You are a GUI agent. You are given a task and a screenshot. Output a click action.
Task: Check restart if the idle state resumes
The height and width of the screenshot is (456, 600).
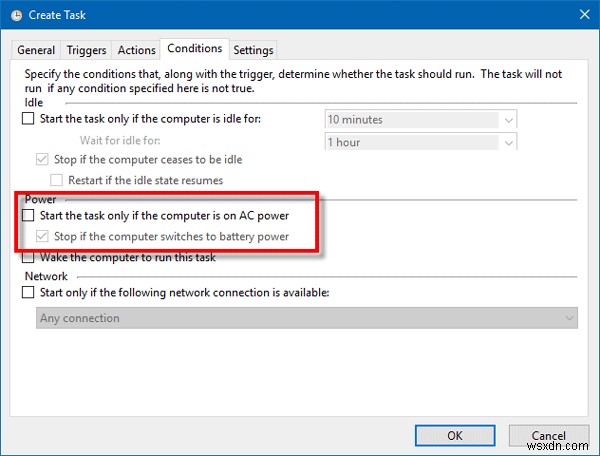(56, 180)
